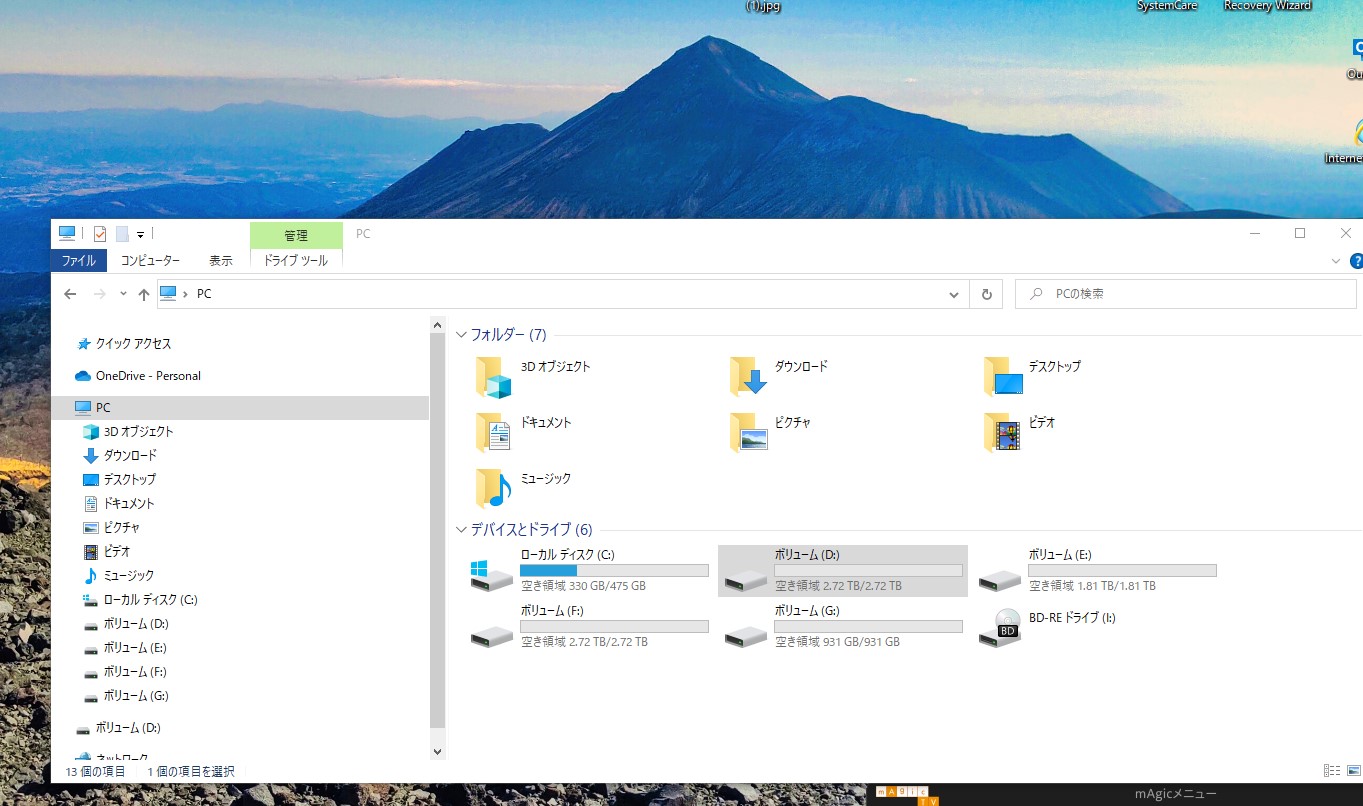The image size is (1363, 806).
Task: Open the ファイル menu tab
Action: [x=78, y=260]
